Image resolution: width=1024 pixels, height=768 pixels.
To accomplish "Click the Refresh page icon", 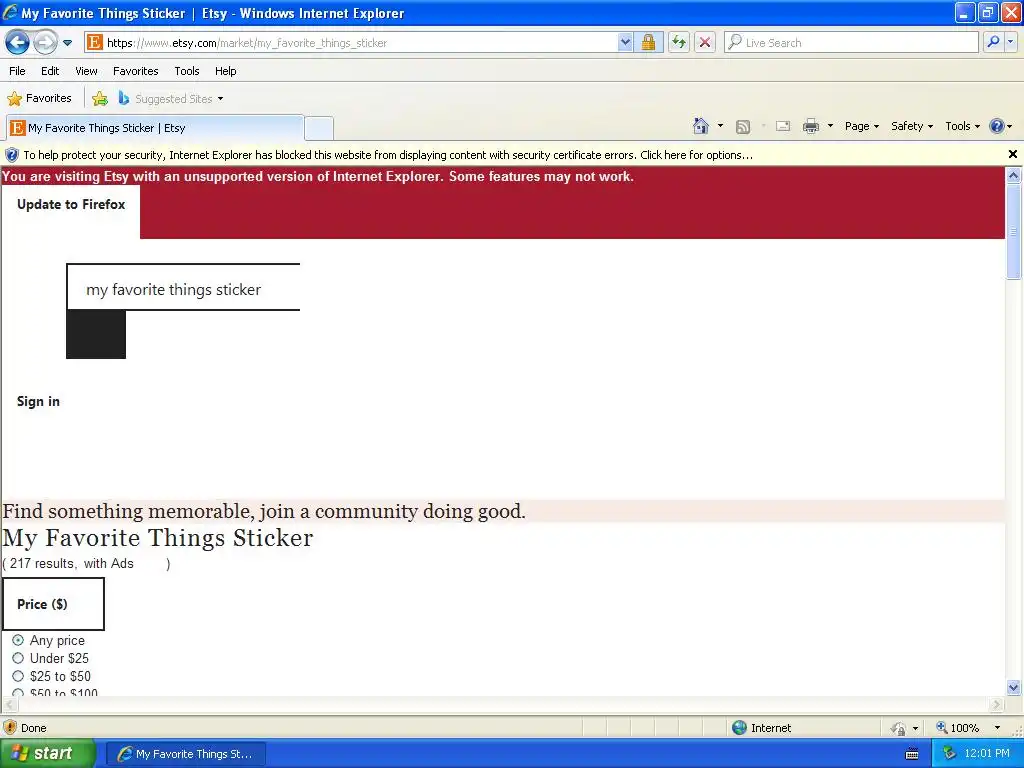I will coord(679,42).
